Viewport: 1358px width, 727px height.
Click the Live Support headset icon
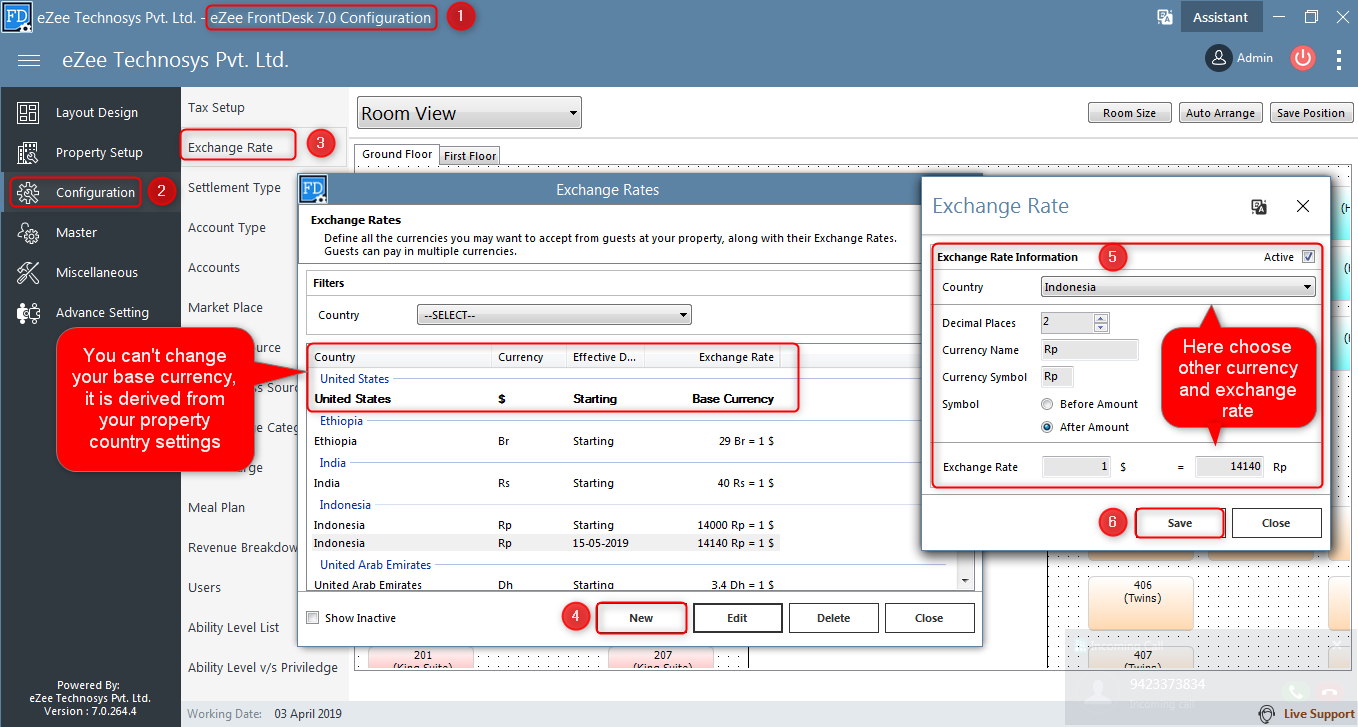click(1266, 714)
